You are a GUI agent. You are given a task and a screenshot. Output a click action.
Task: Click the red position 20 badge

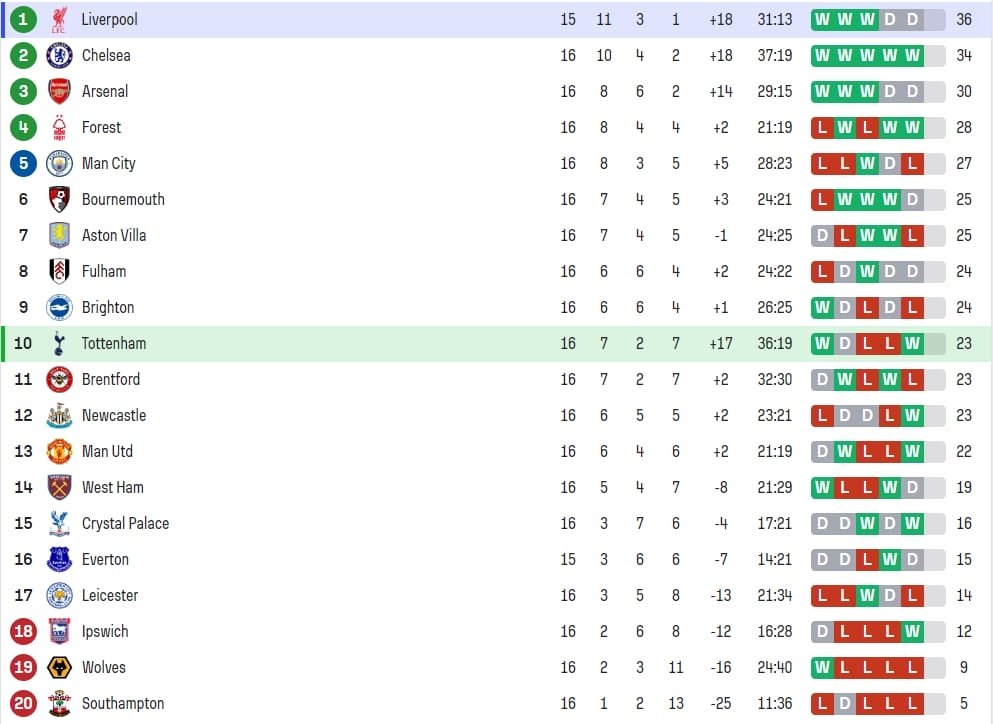coord(23,703)
